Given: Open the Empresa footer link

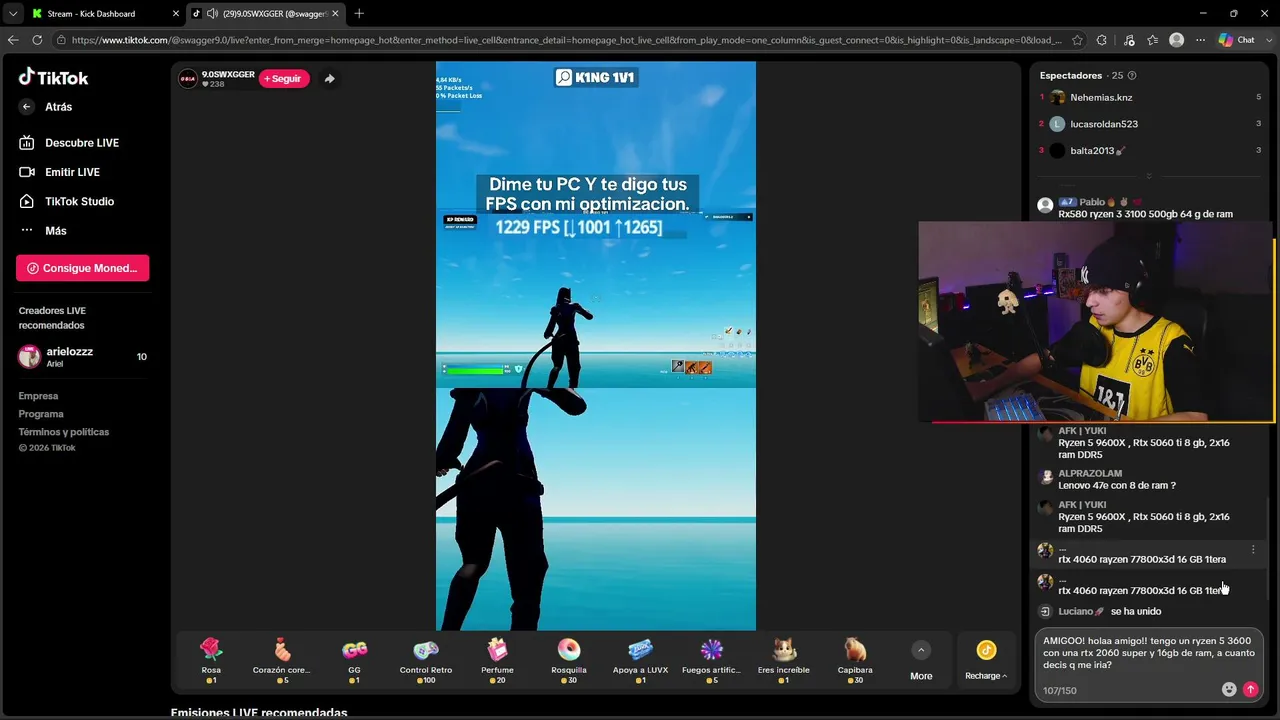Looking at the screenshot, I should pos(38,396).
